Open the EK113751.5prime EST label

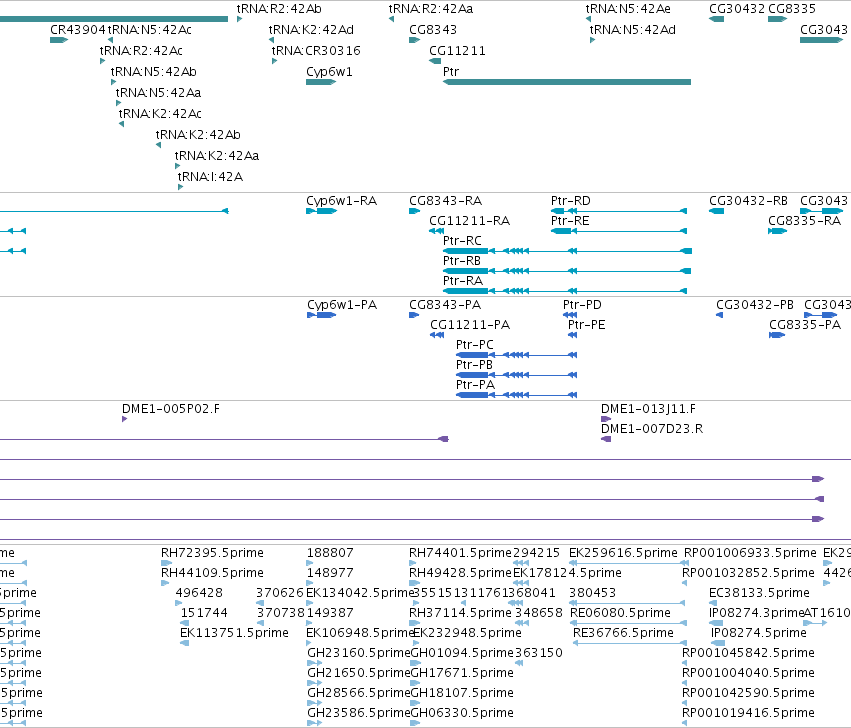click(234, 634)
